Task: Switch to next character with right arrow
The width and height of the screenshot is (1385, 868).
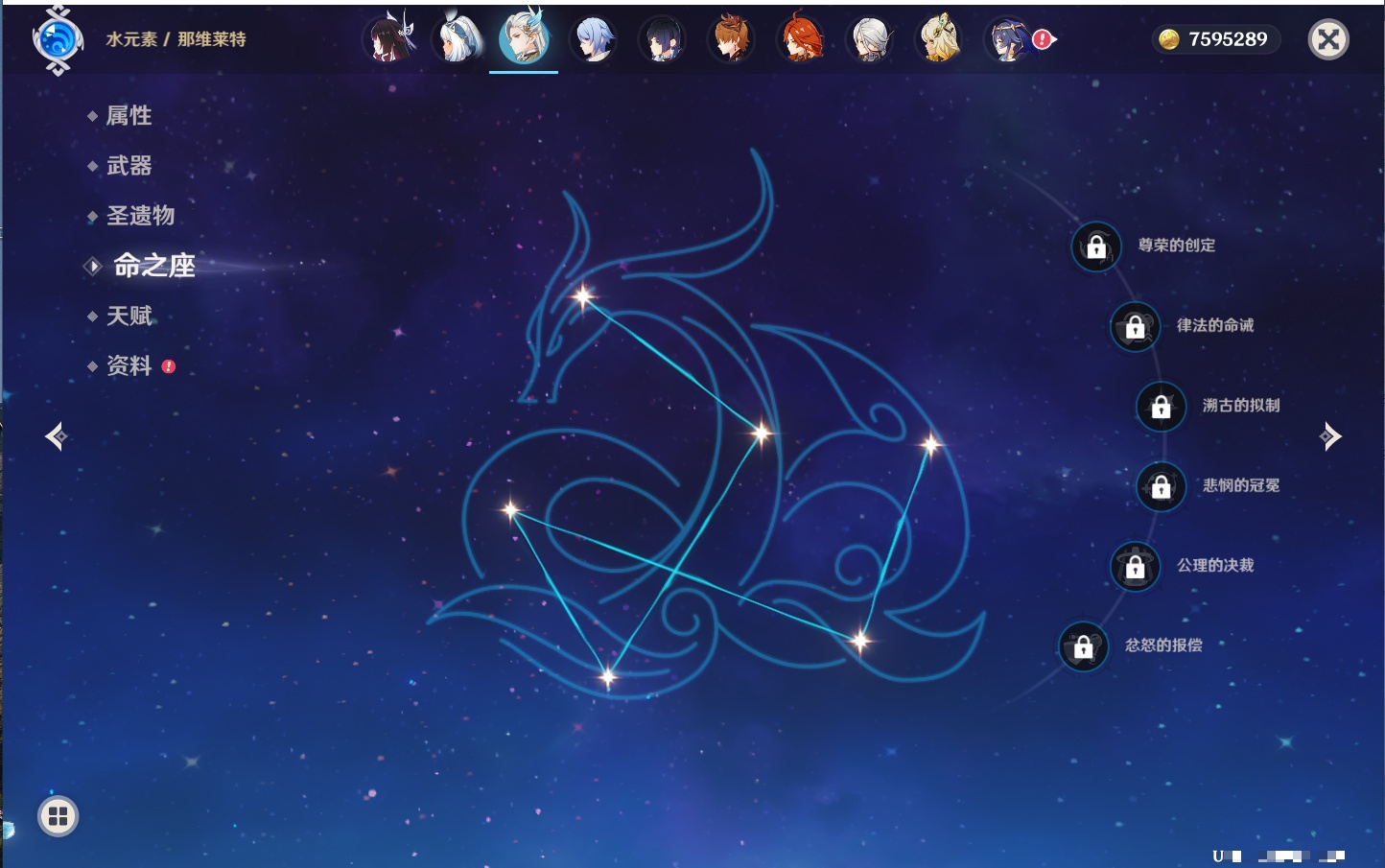Action: (x=1329, y=436)
